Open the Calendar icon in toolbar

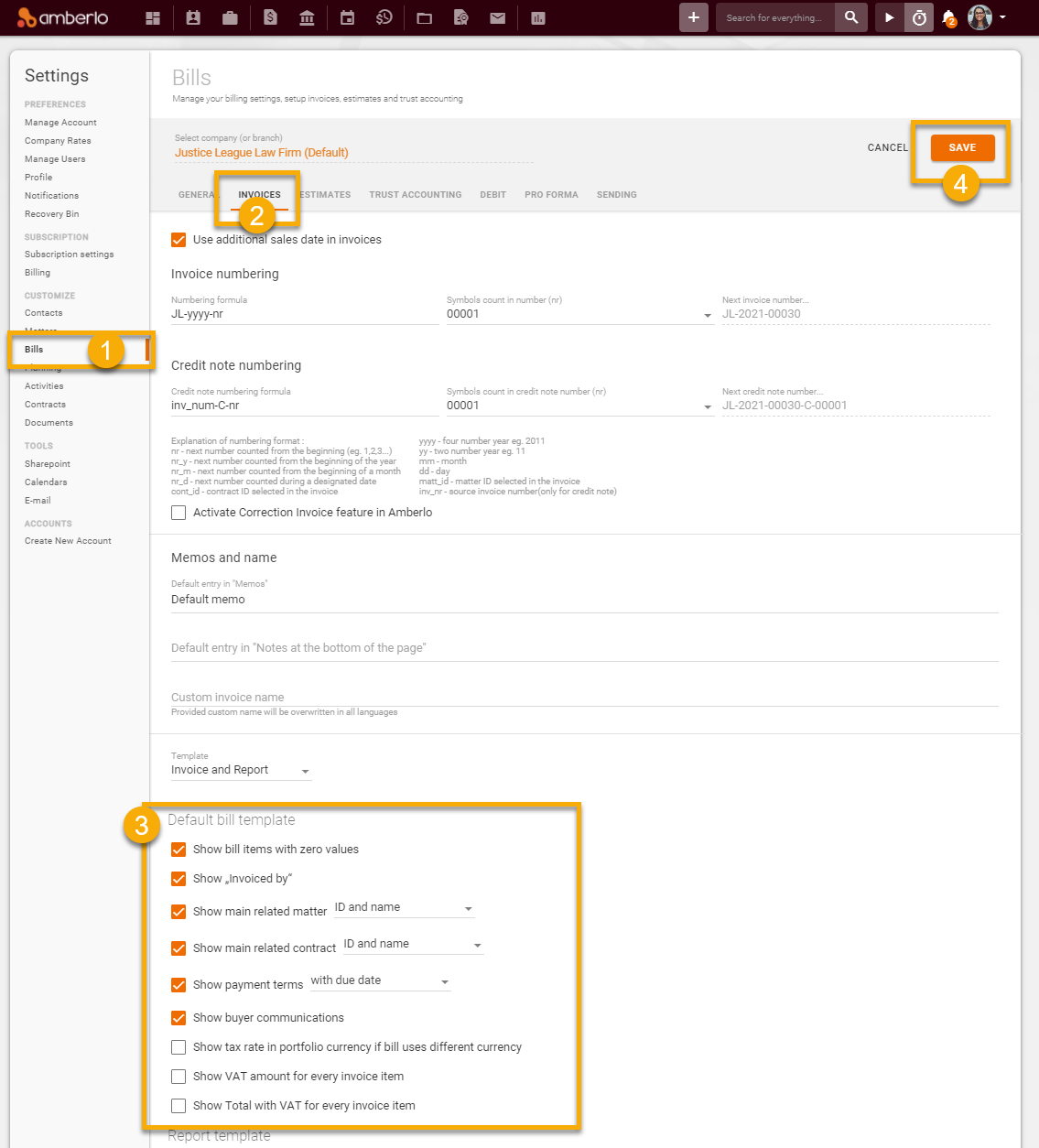coord(347,16)
